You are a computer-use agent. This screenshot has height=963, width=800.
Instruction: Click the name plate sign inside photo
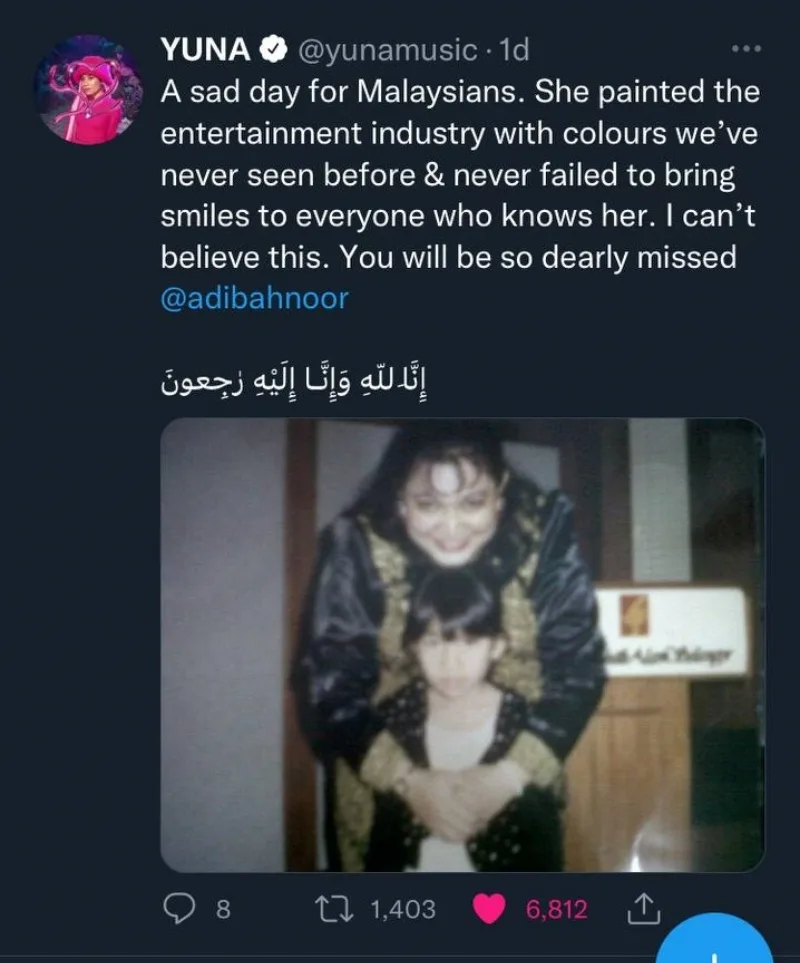coord(670,631)
